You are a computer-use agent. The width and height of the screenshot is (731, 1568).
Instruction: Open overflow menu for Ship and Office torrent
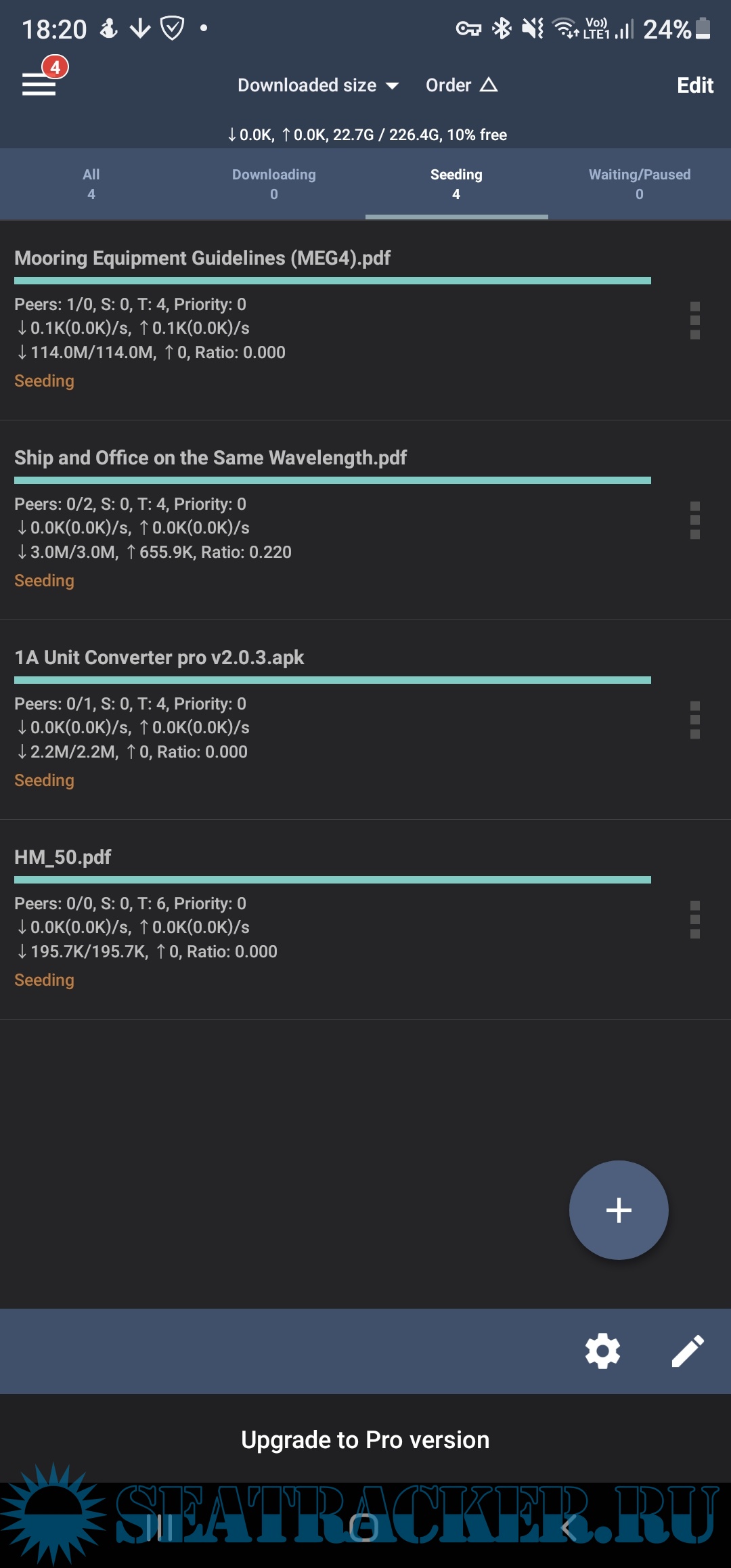coord(694,521)
